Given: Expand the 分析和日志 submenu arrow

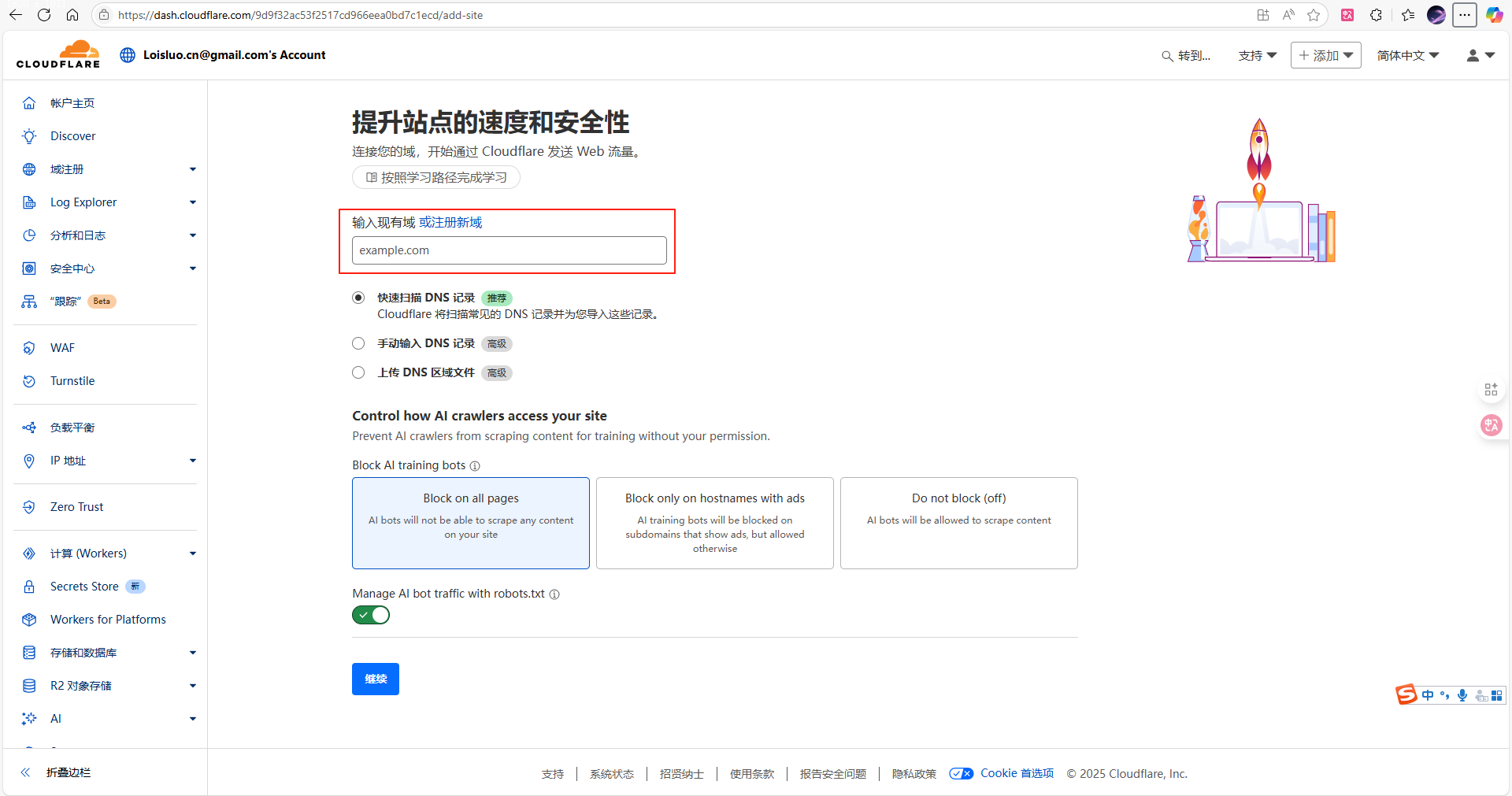Looking at the screenshot, I should click(193, 235).
